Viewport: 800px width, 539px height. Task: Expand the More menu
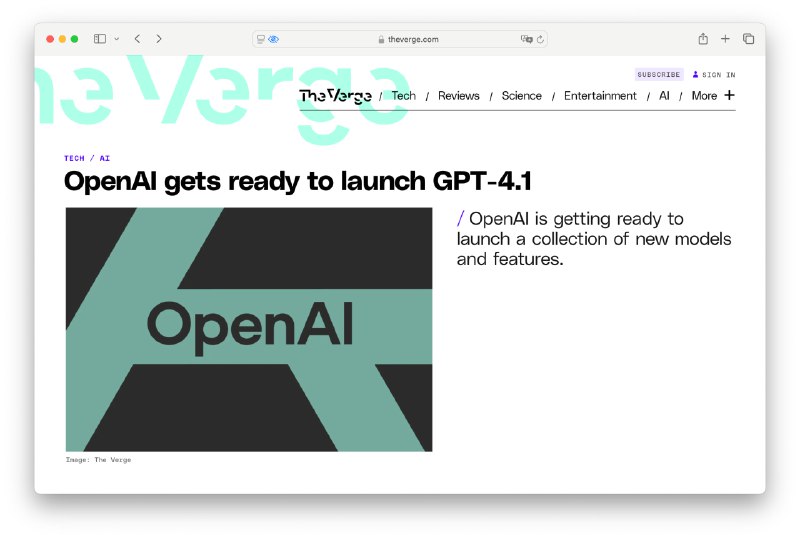(713, 96)
